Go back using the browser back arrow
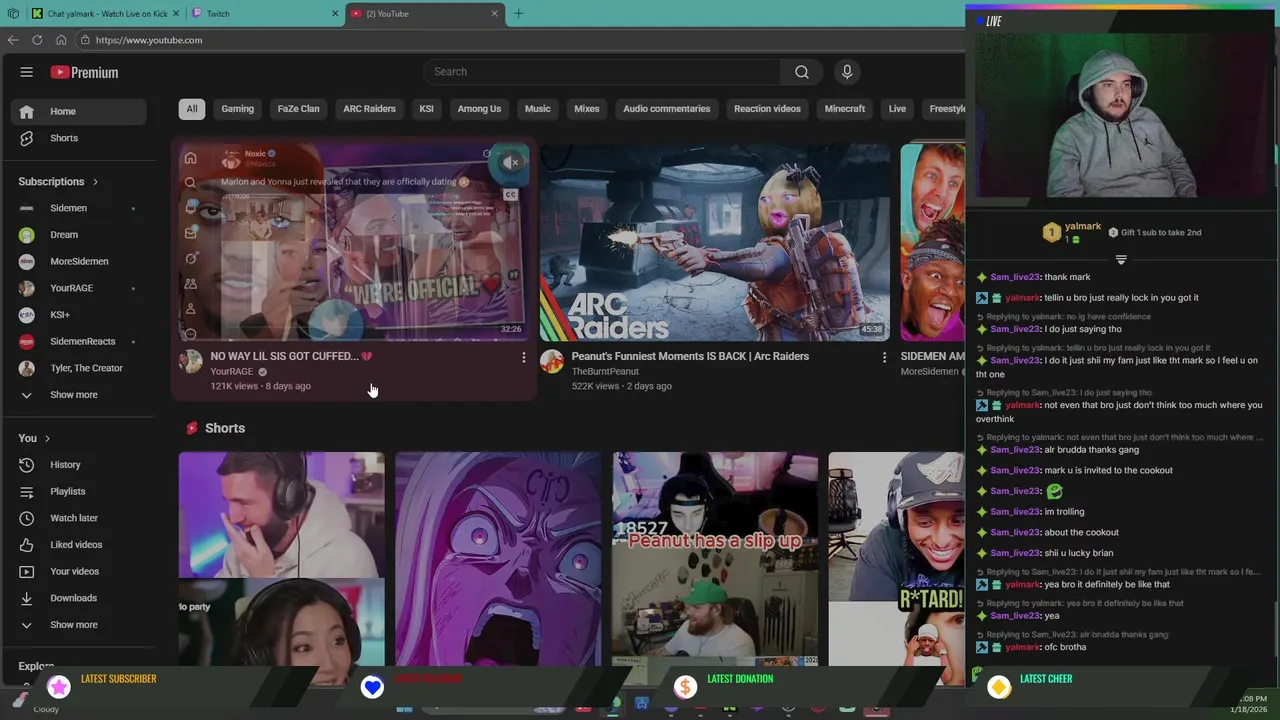Viewport: 1280px width, 720px height. [x=13, y=40]
